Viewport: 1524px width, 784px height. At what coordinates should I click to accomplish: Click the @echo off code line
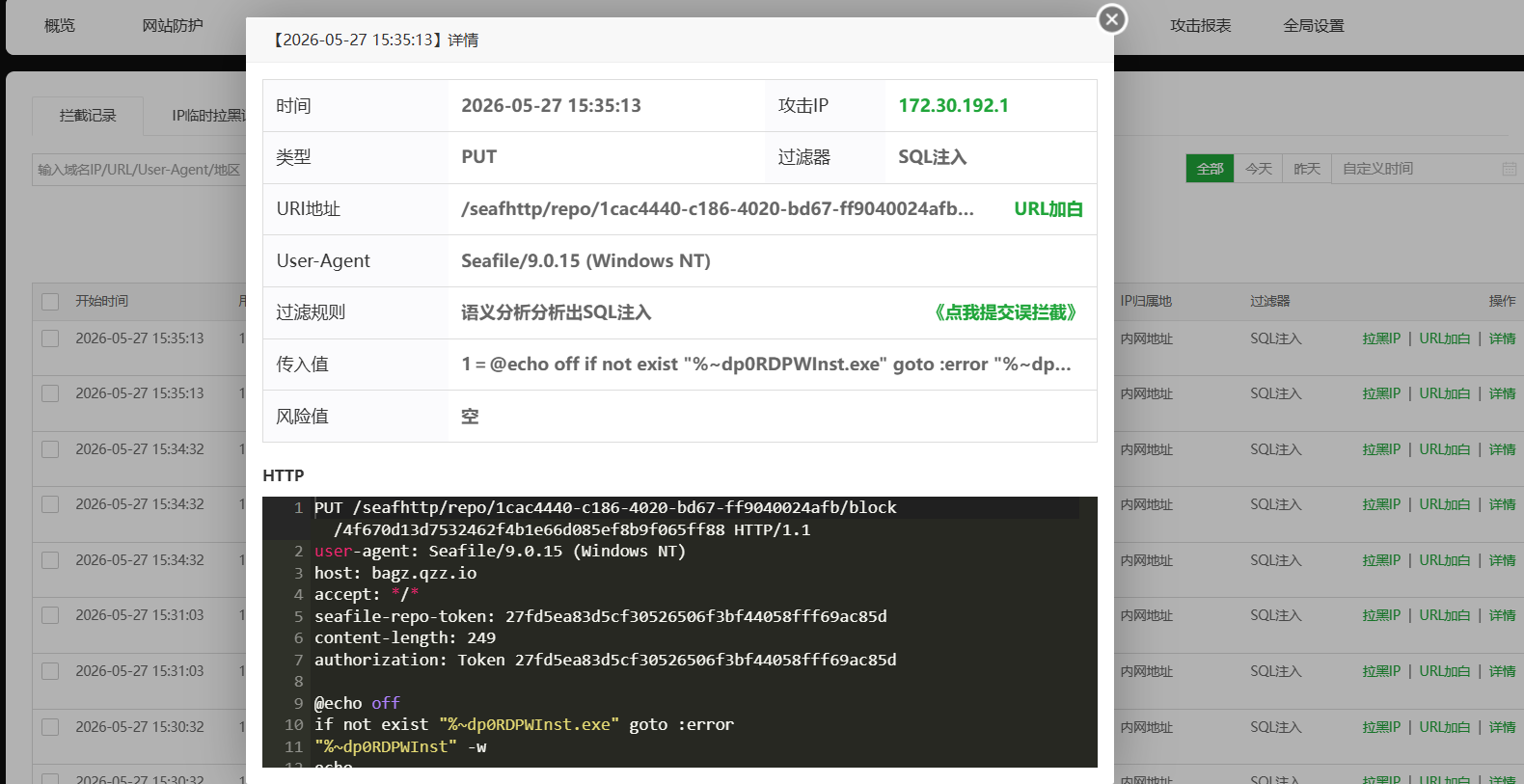point(357,703)
